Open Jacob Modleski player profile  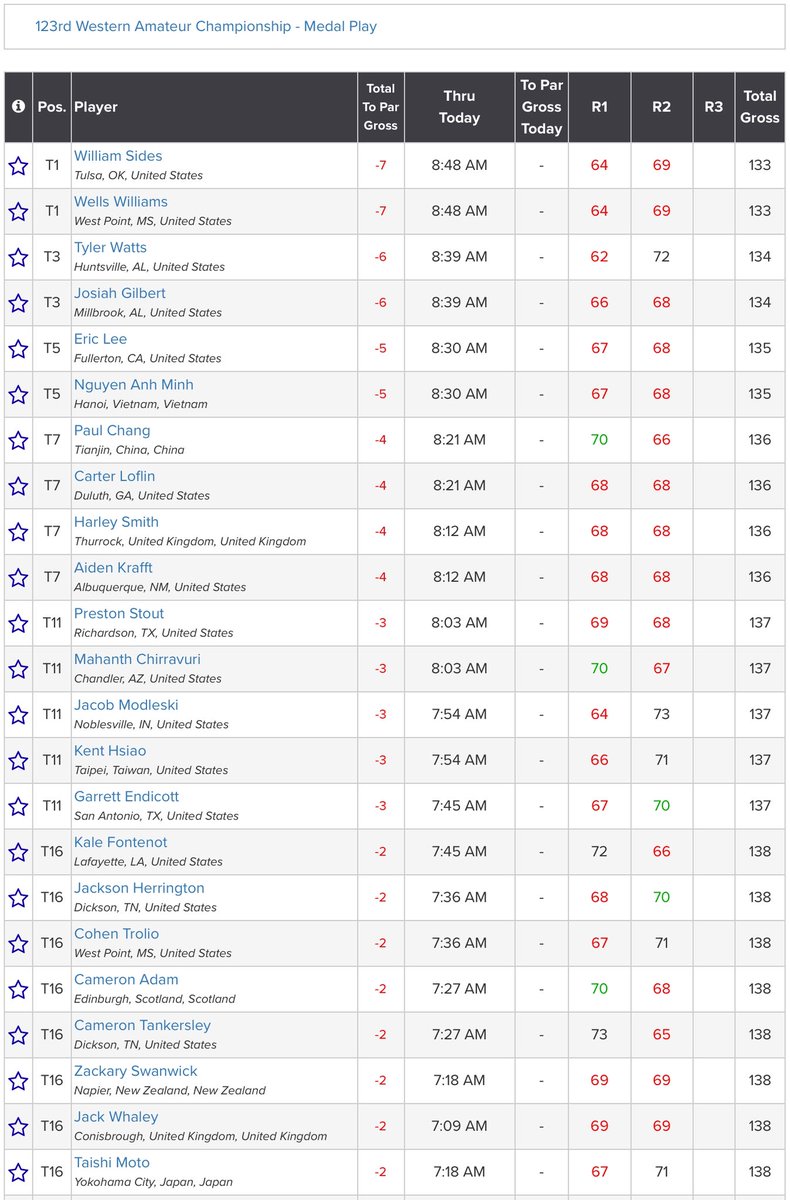tap(124, 705)
